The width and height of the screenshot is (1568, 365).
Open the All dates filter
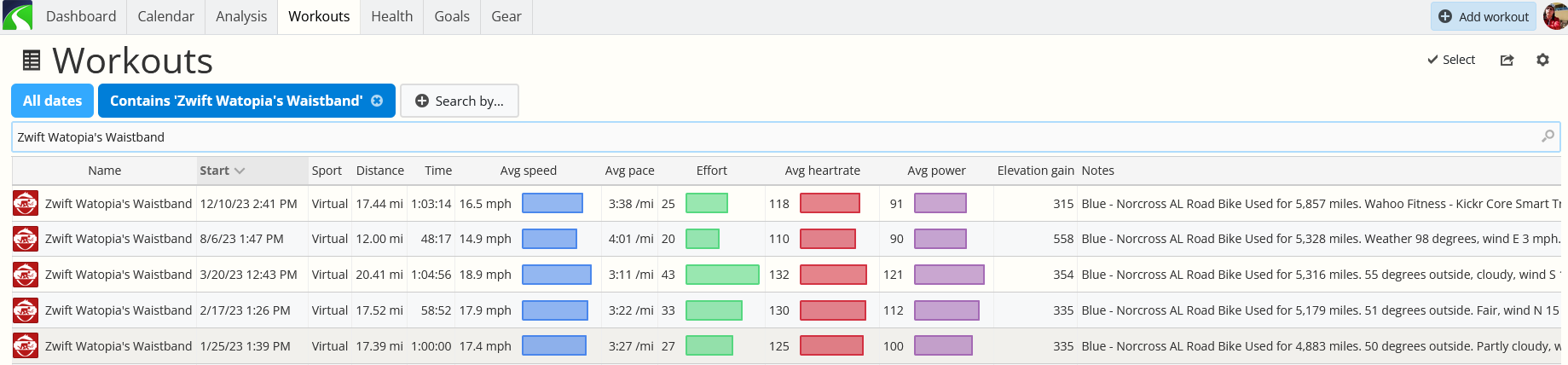[52, 101]
